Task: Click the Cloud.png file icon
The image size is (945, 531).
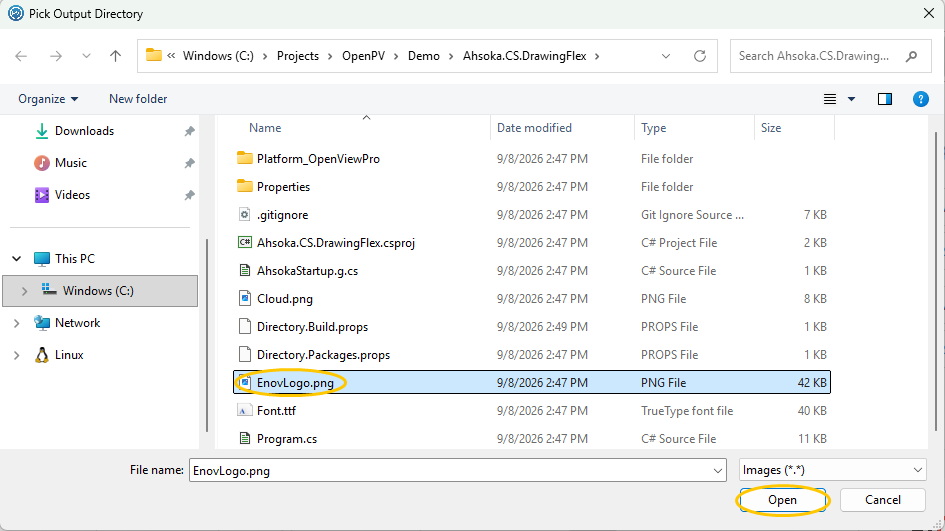Action: (x=245, y=298)
